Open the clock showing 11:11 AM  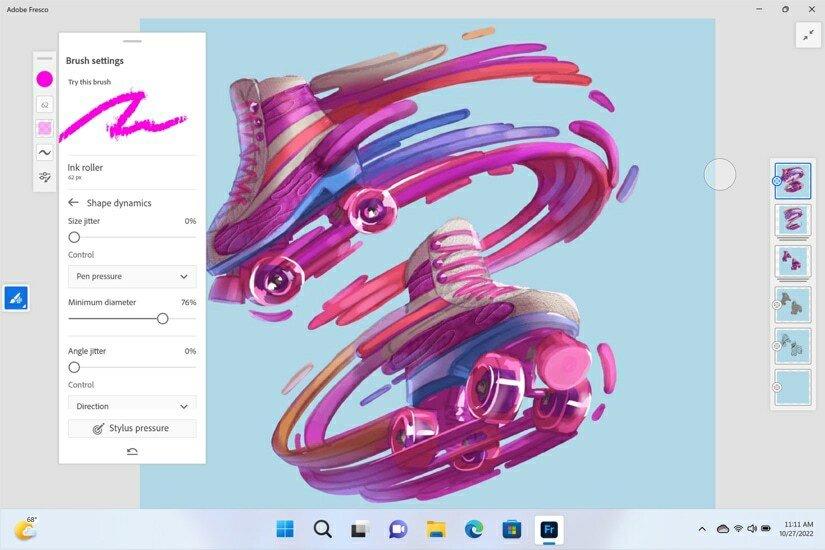pyautogui.click(x=798, y=528)
